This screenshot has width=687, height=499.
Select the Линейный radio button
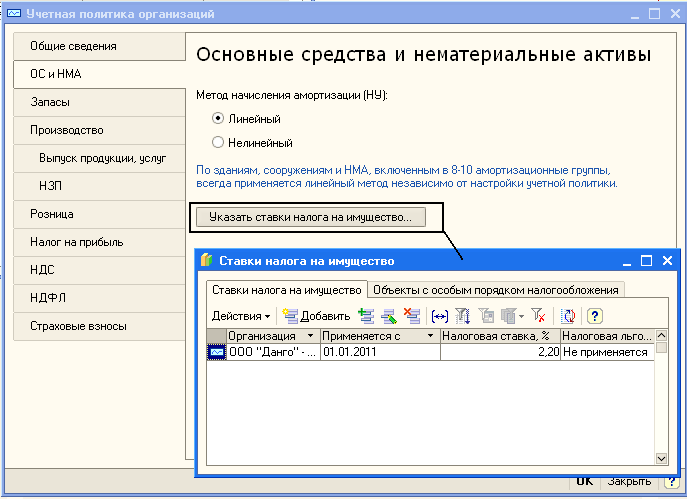pyautogui.click(x=218, y=119)
